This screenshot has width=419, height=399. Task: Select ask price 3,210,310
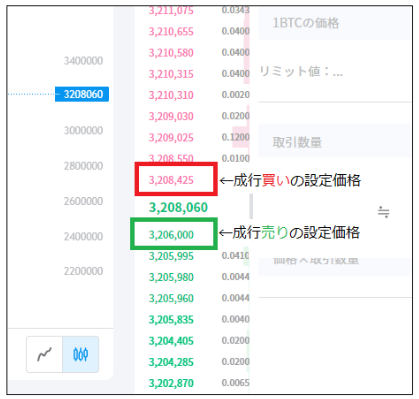(171, 95)
